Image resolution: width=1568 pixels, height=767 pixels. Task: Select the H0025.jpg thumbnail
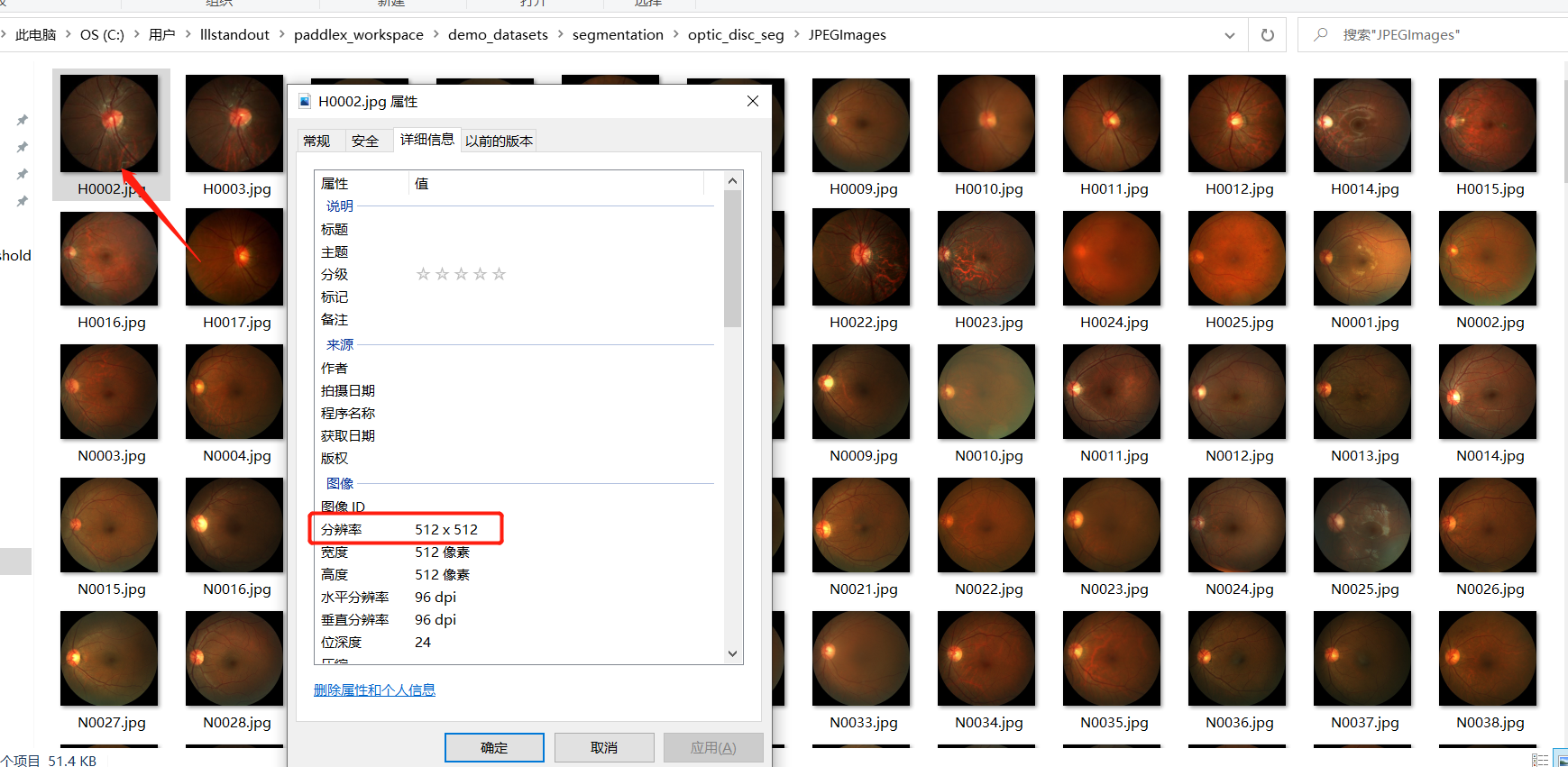click(x=1237, y=259)
